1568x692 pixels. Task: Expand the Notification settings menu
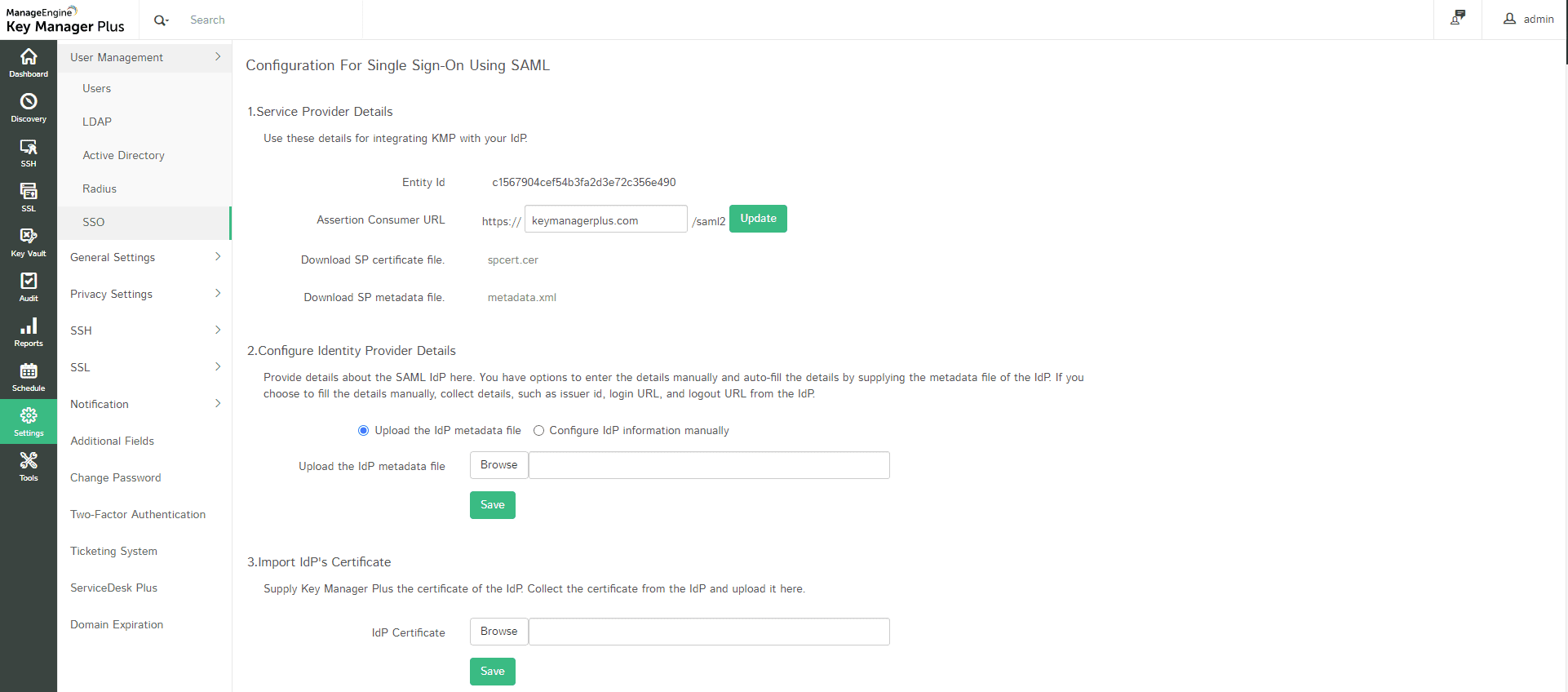[x=144, y=404]
